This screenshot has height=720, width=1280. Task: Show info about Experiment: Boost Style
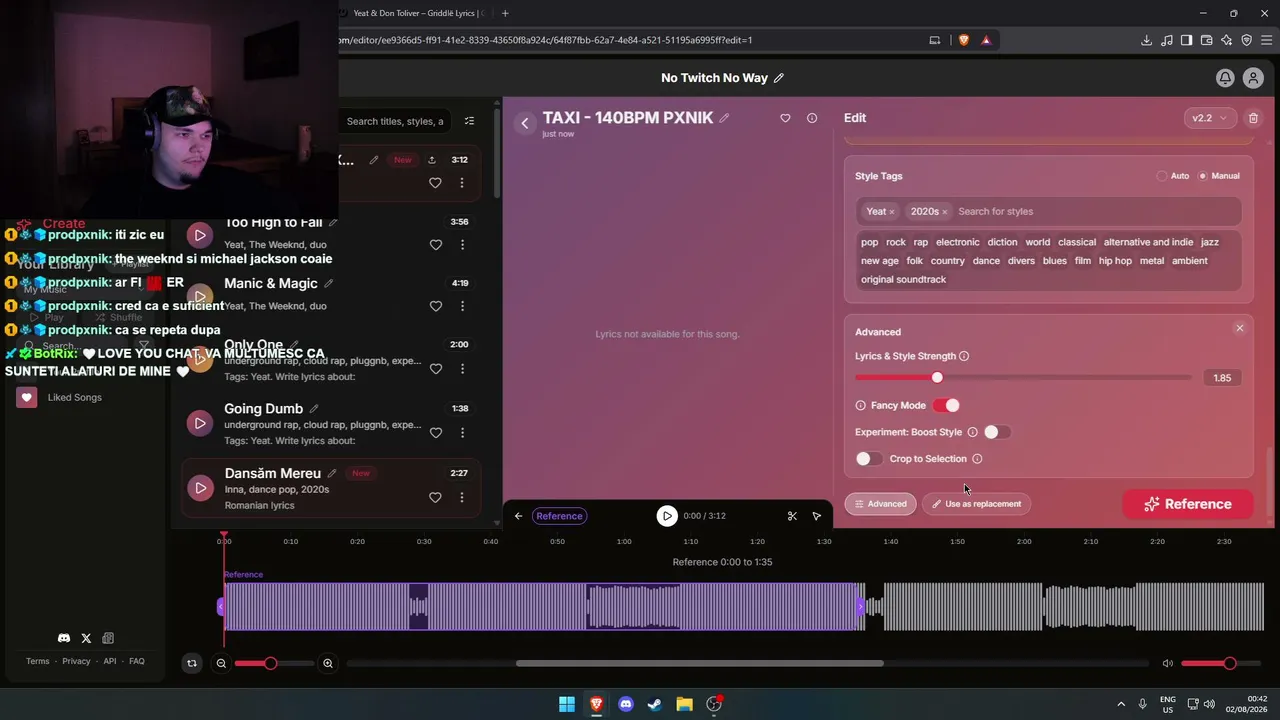coord(972,432)
